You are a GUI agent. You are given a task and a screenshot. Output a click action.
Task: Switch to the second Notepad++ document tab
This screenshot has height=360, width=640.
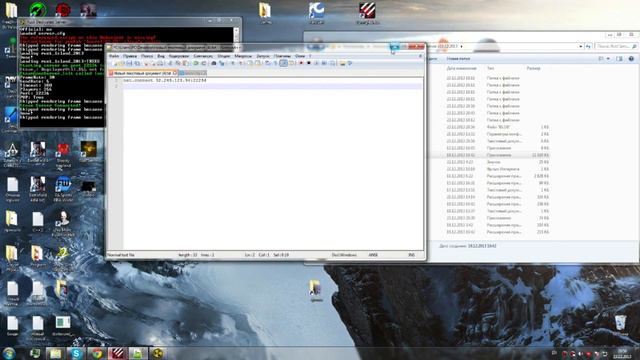(192, 73)
